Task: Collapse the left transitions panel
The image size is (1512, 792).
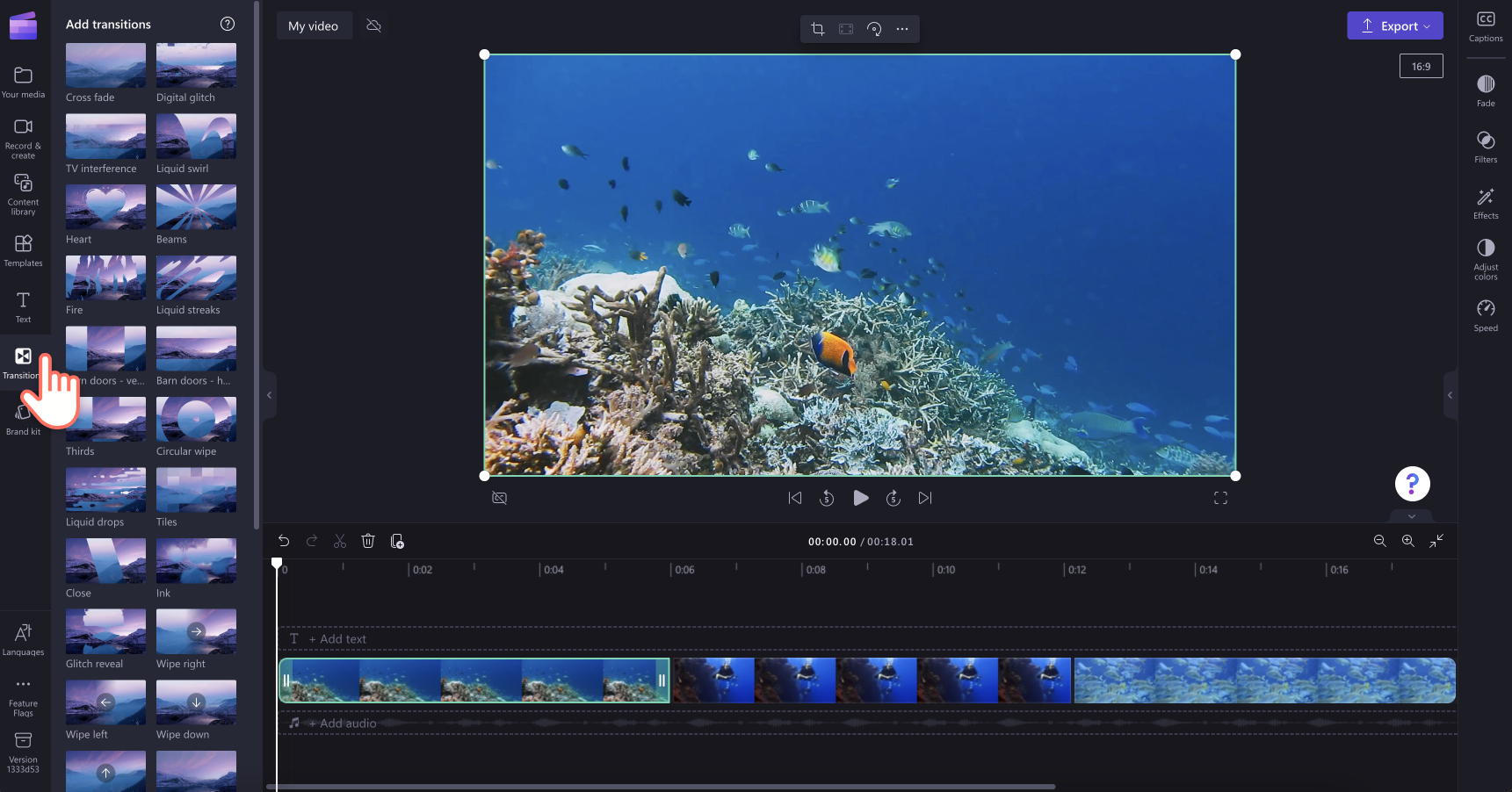Action: pos(270,395)
